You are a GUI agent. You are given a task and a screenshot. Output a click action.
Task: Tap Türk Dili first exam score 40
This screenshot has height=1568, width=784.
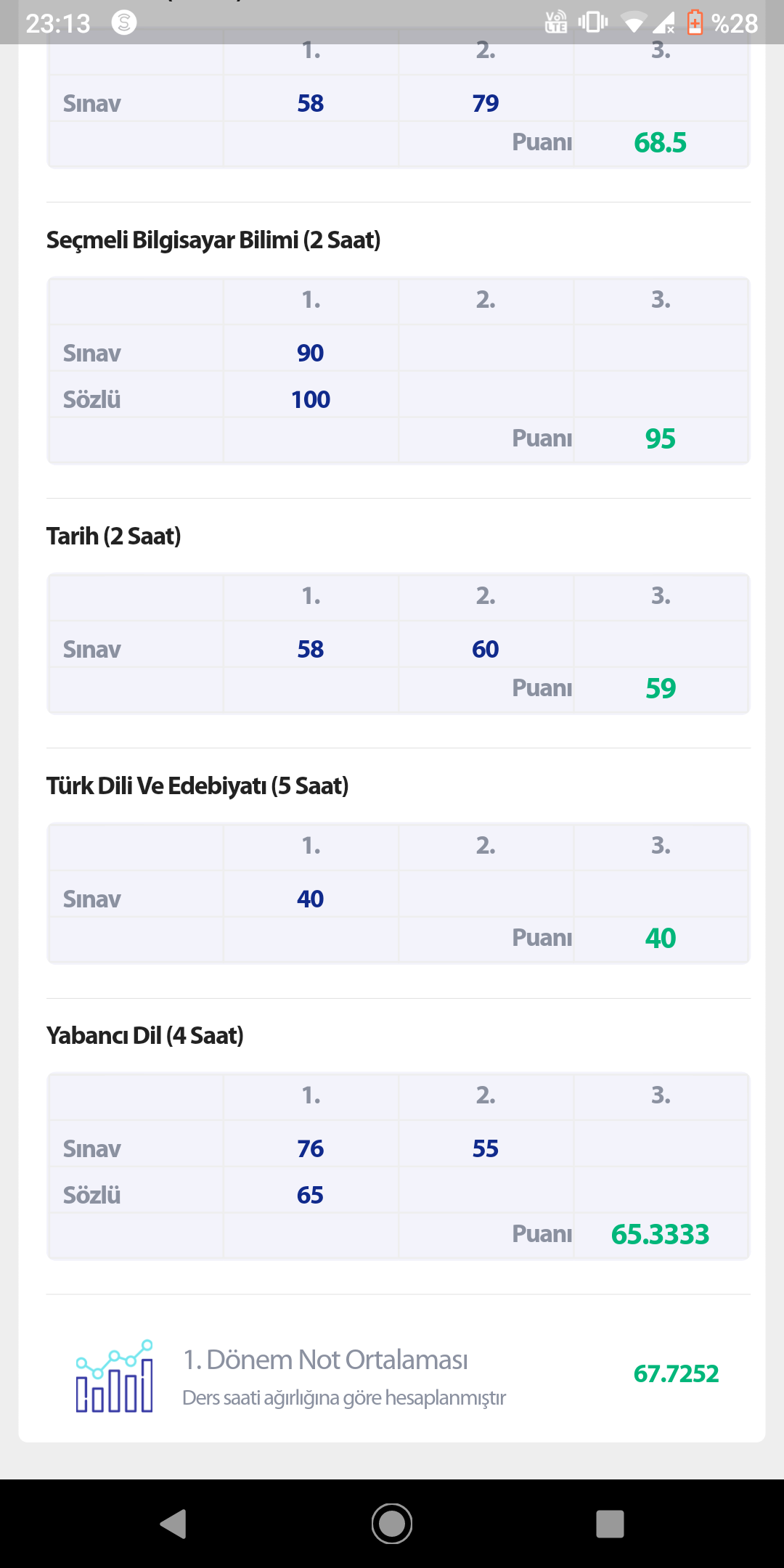tap(311, 899)
